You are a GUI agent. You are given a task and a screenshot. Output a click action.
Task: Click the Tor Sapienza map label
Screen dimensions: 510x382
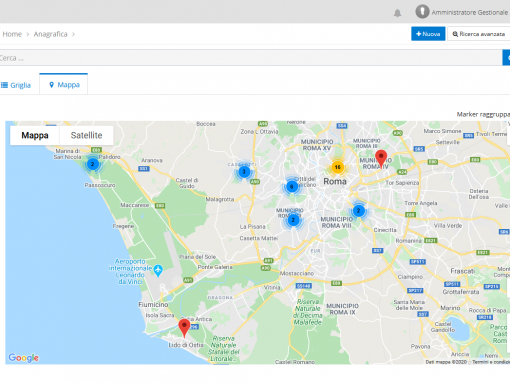(x=402, y=183)
